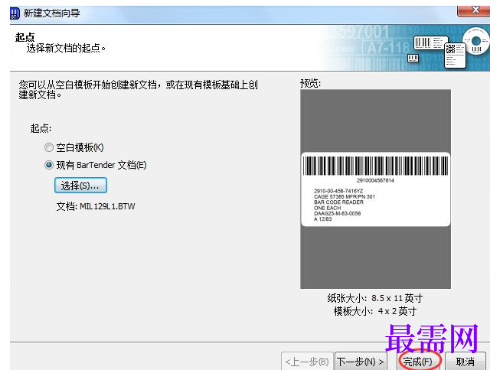
Task: Finish the wizard with 完成(F)
Action: pos(418,361)
